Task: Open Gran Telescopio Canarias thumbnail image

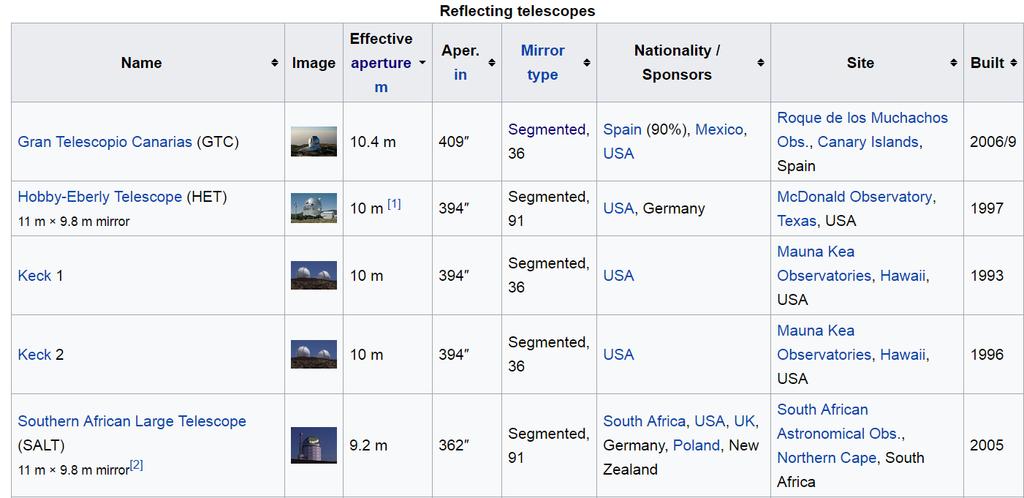Action: tap(313, 142)
